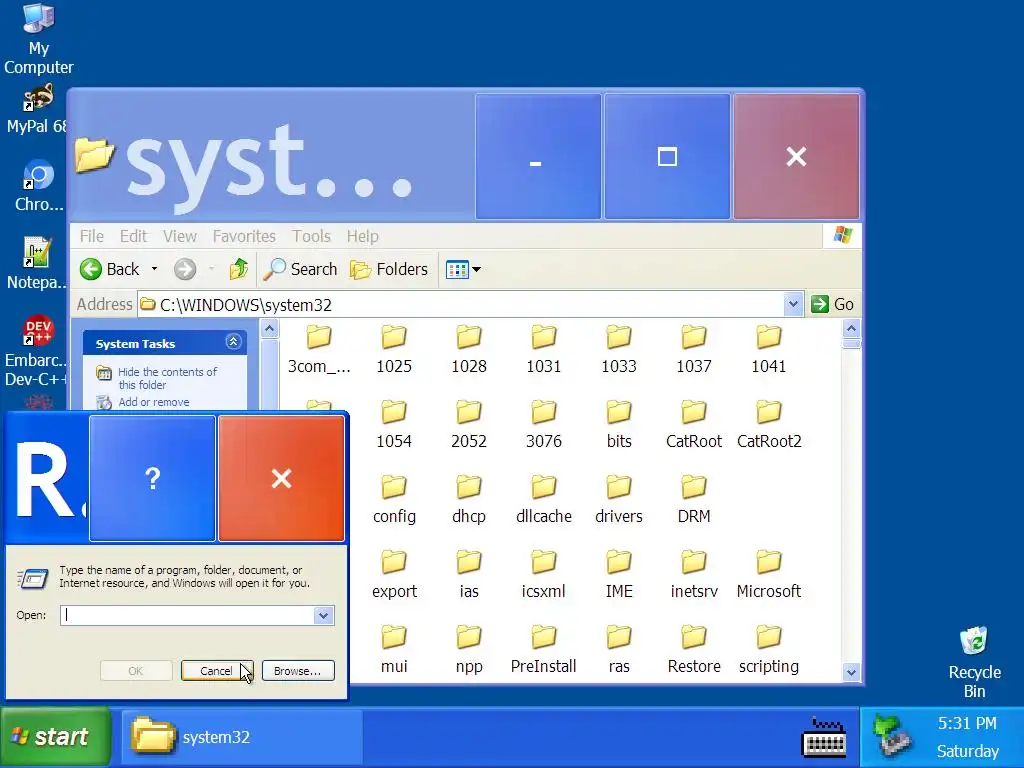Select the Microsoft folder
Image resolution: width=1024 pixels, height=768 pixels.
[769, 575]
